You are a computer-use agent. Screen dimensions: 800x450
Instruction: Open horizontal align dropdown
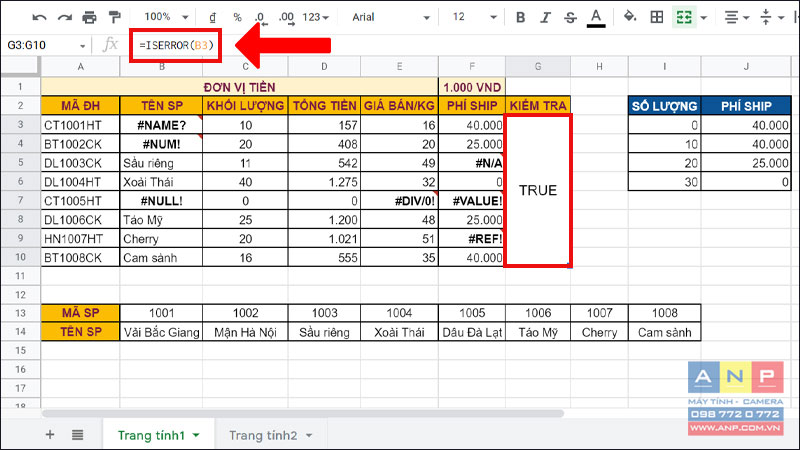point(737,17)
